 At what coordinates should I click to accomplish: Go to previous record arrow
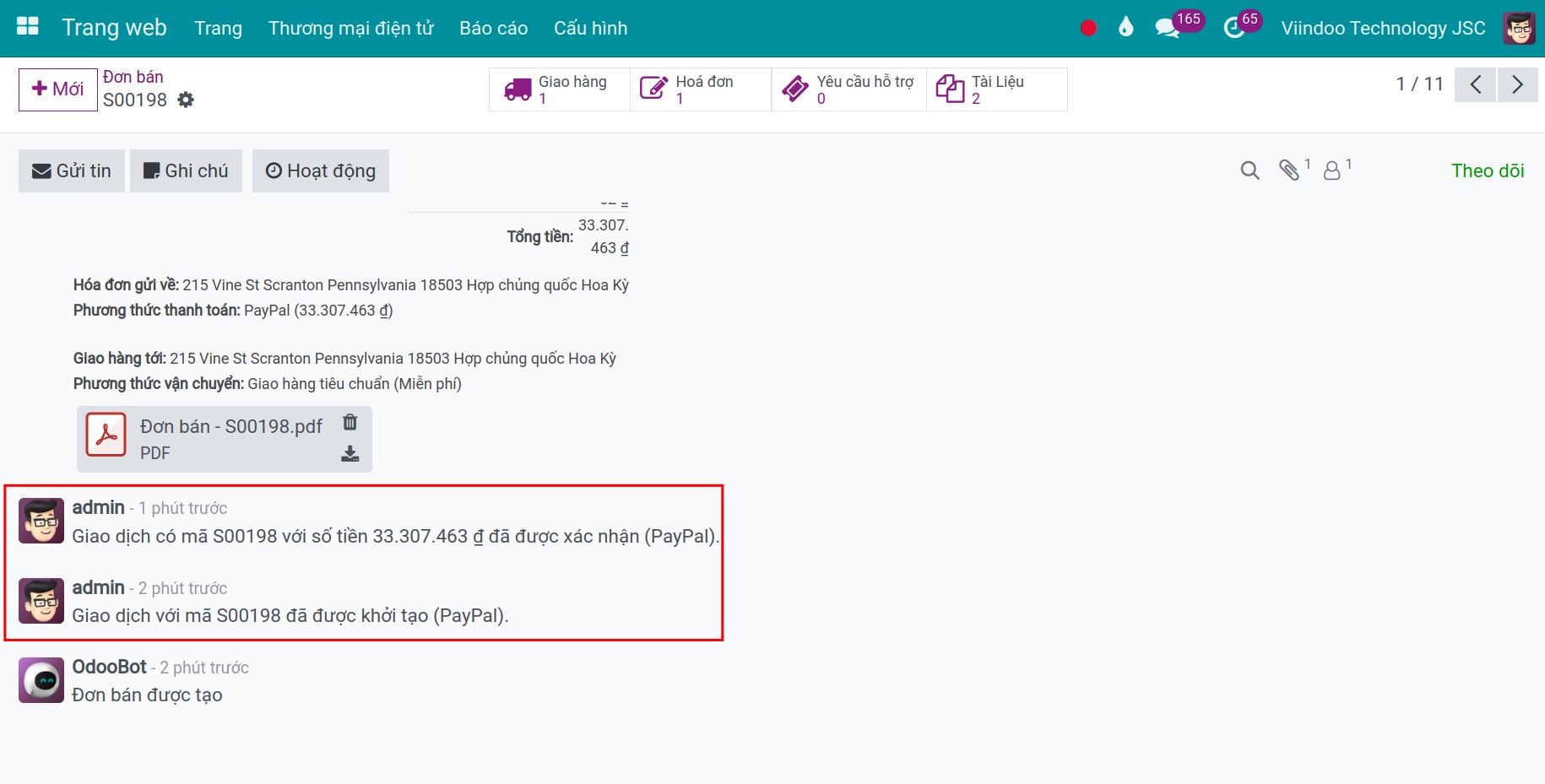point(1475,84)
